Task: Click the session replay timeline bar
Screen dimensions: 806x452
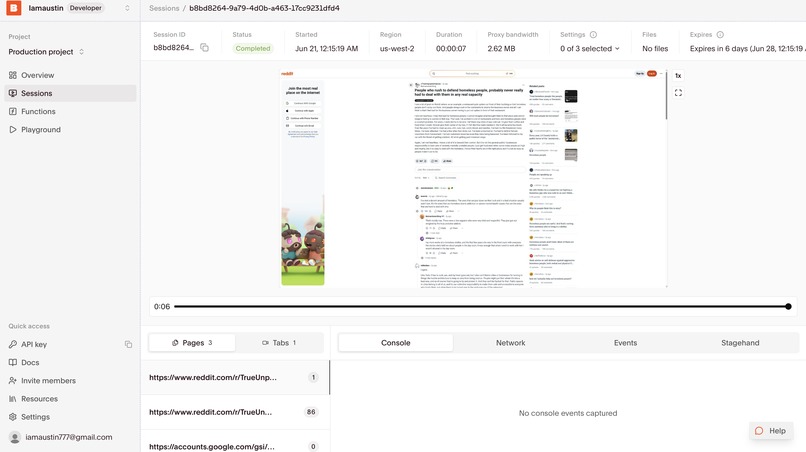Action: (x=481, y=306)
